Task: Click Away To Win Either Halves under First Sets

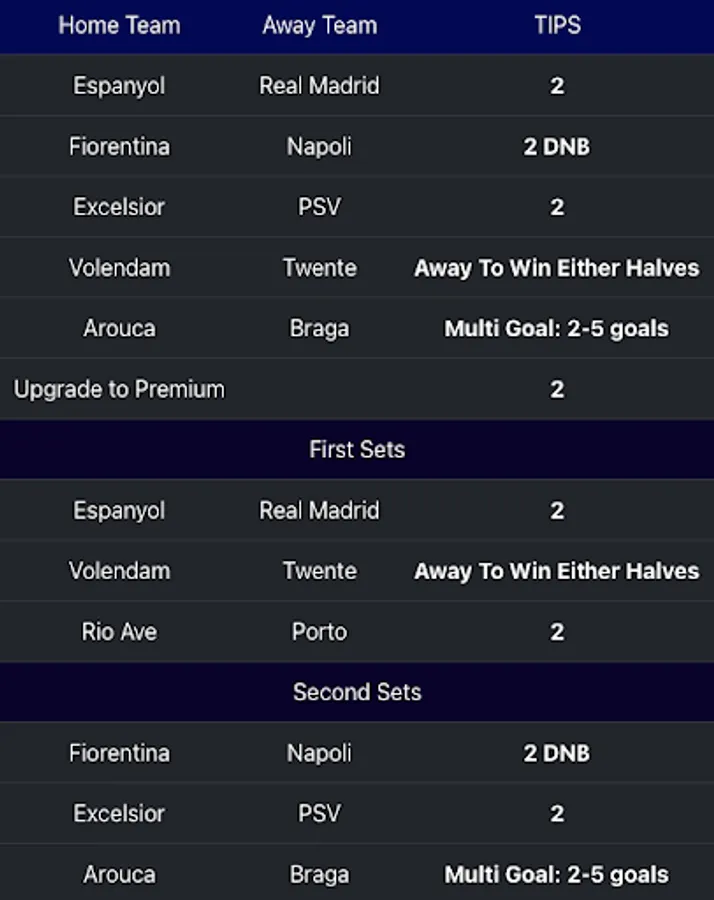Action: pyautogui.click(x=557, y=571)
